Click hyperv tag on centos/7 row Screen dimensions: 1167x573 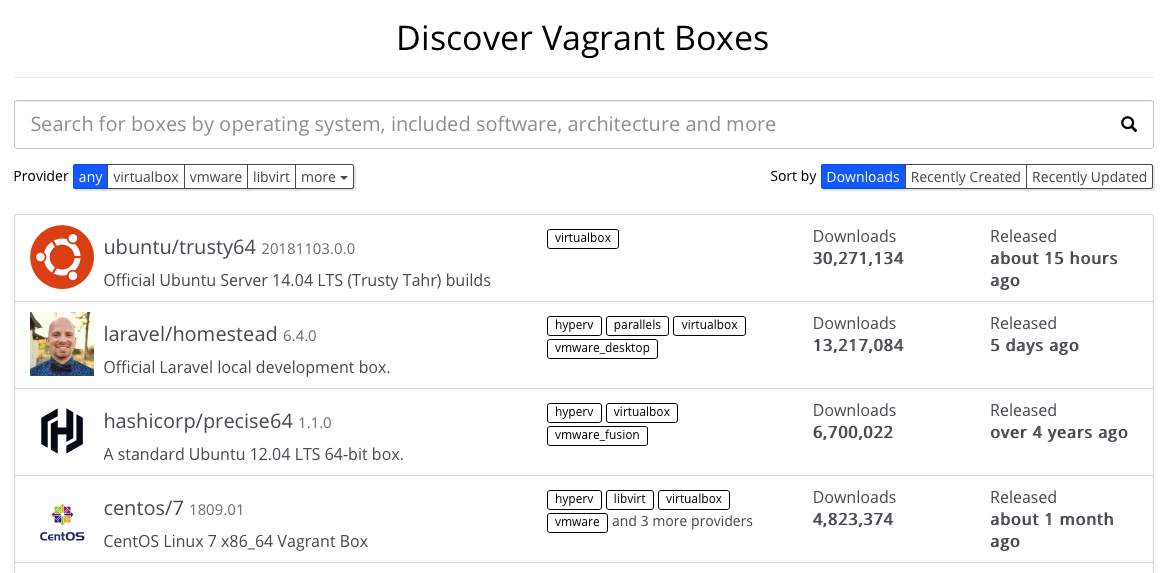(575, 499)
